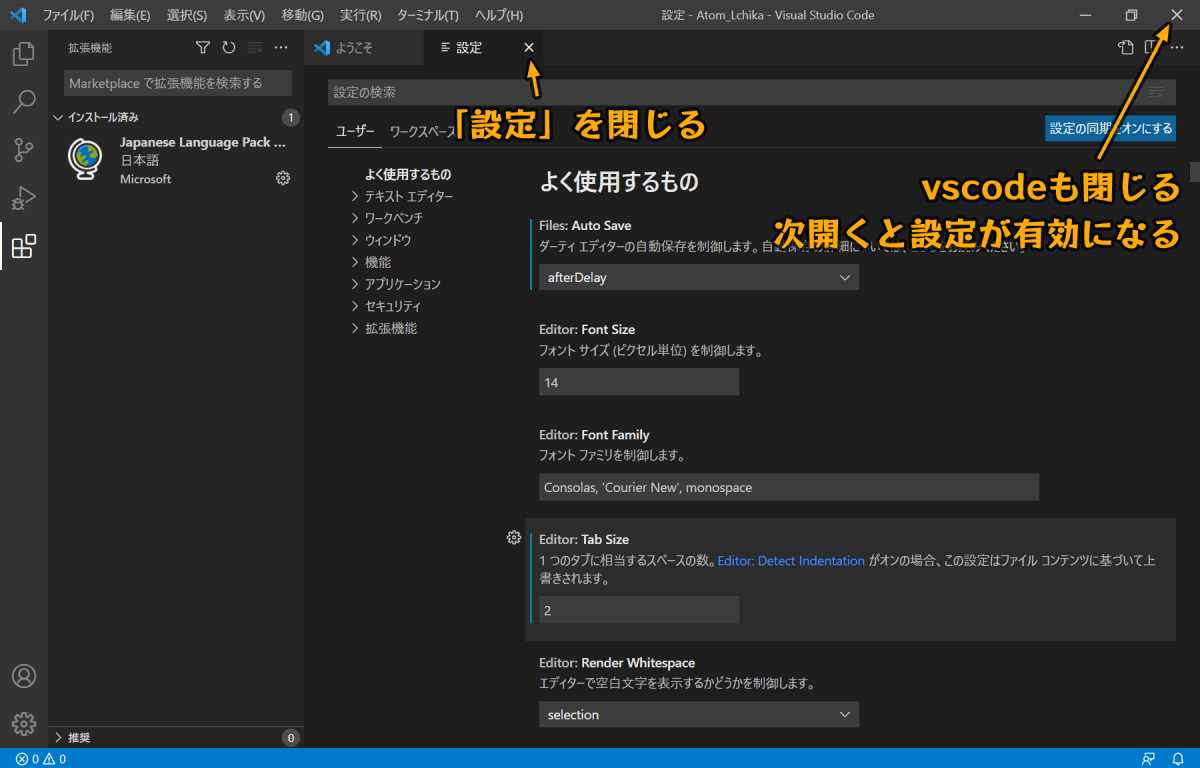1200x768 pixels.
Task: Open the Search view in activity bar
Action: click(24, 102)
